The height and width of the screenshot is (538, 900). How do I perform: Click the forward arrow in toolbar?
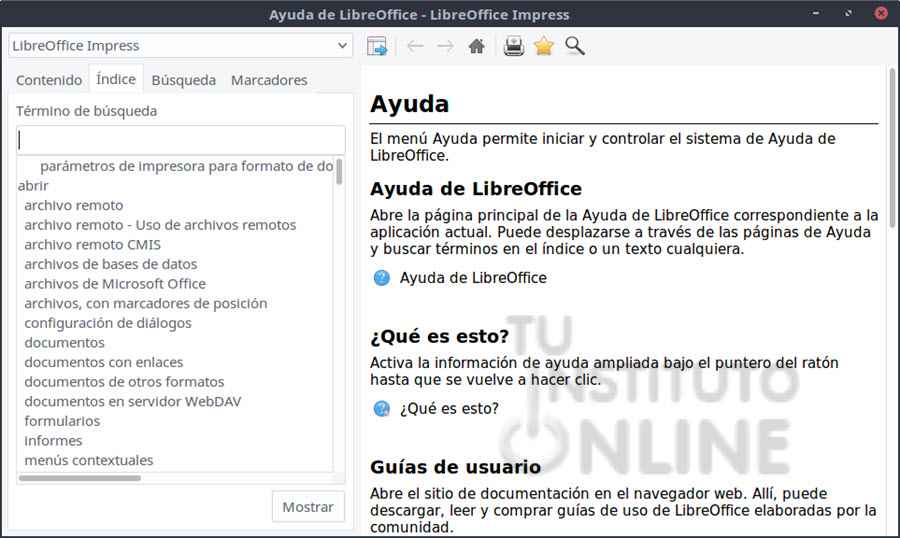point(445,46)
